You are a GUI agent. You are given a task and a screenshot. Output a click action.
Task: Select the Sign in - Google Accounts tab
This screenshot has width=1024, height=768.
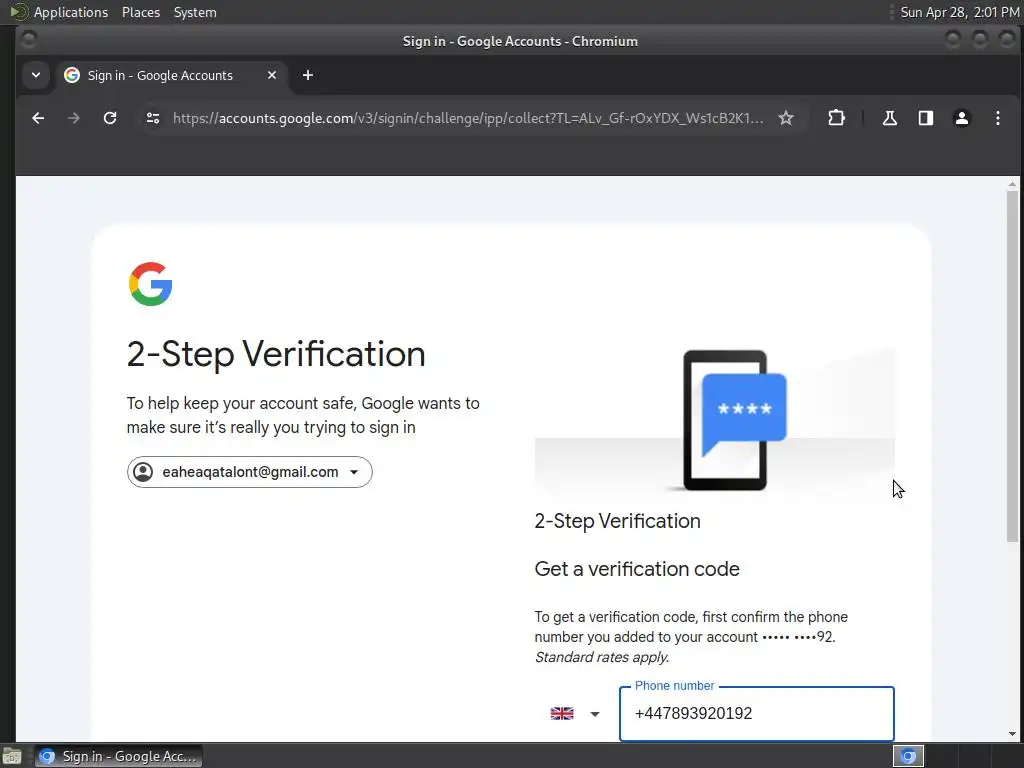click(170, 75)
